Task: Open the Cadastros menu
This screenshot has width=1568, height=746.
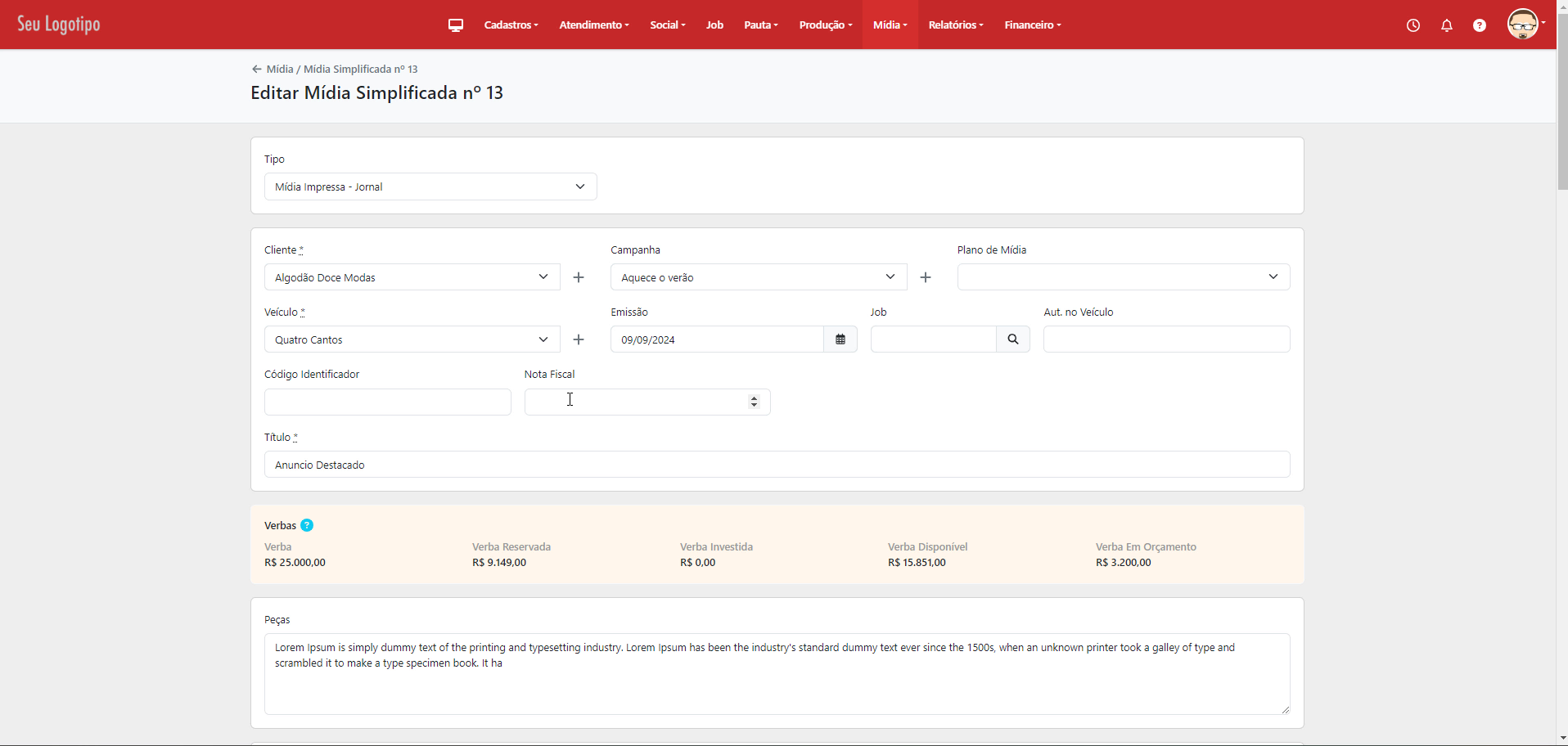Action: (x=511, y=25)
